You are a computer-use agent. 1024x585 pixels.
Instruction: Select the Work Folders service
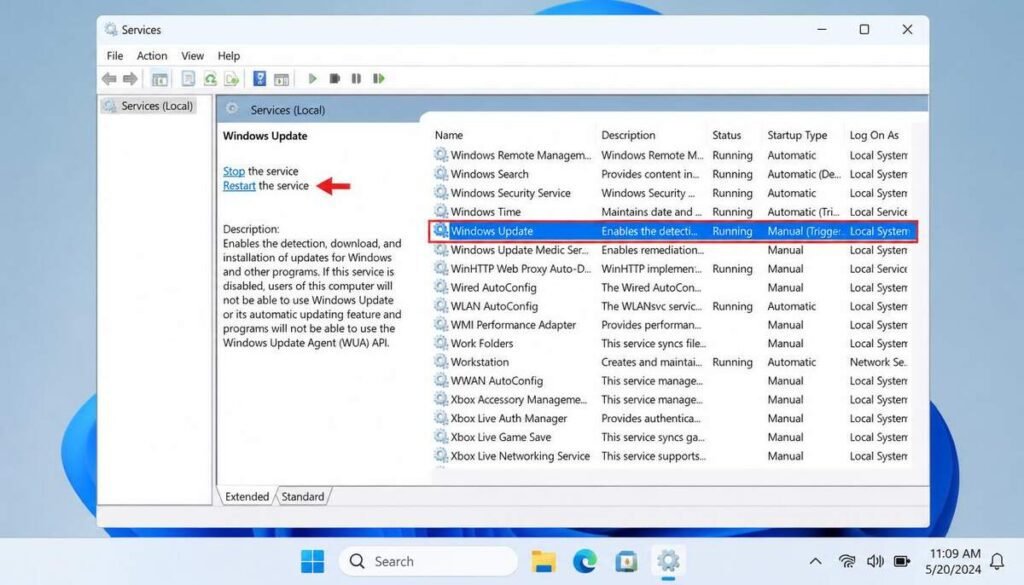click(671, 343)
